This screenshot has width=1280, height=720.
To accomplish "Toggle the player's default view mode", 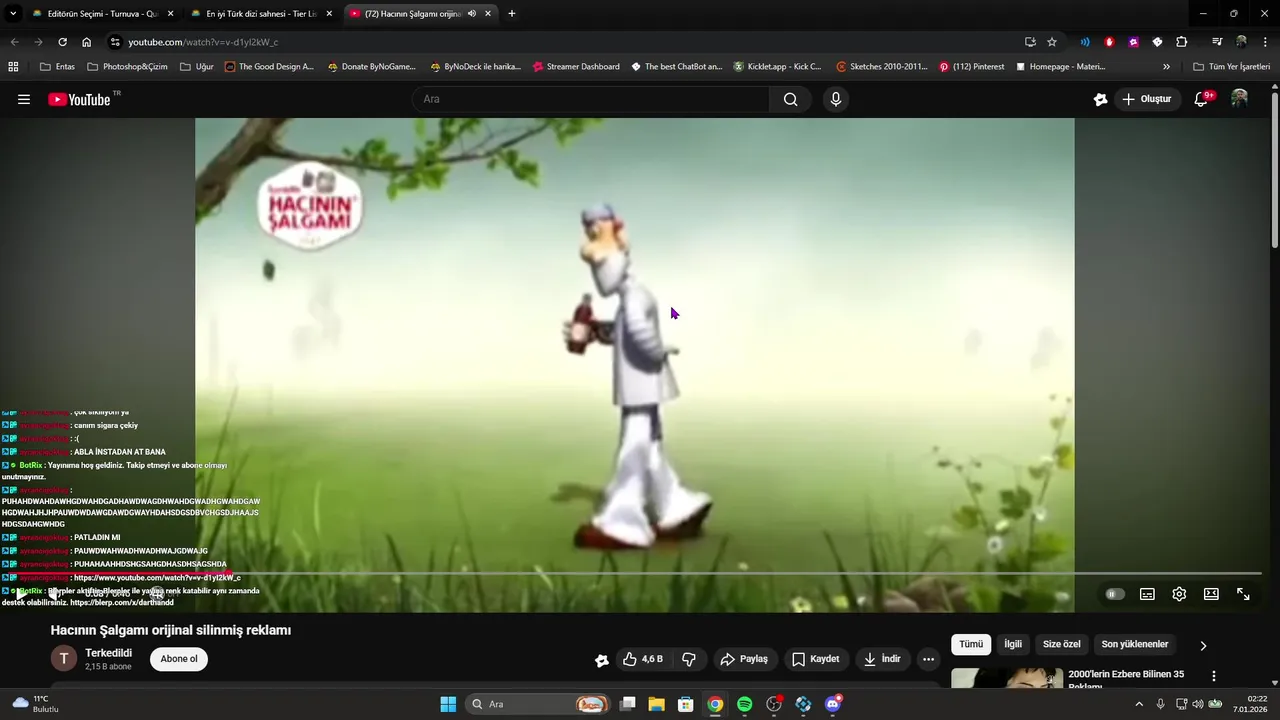I will 1211,594.
